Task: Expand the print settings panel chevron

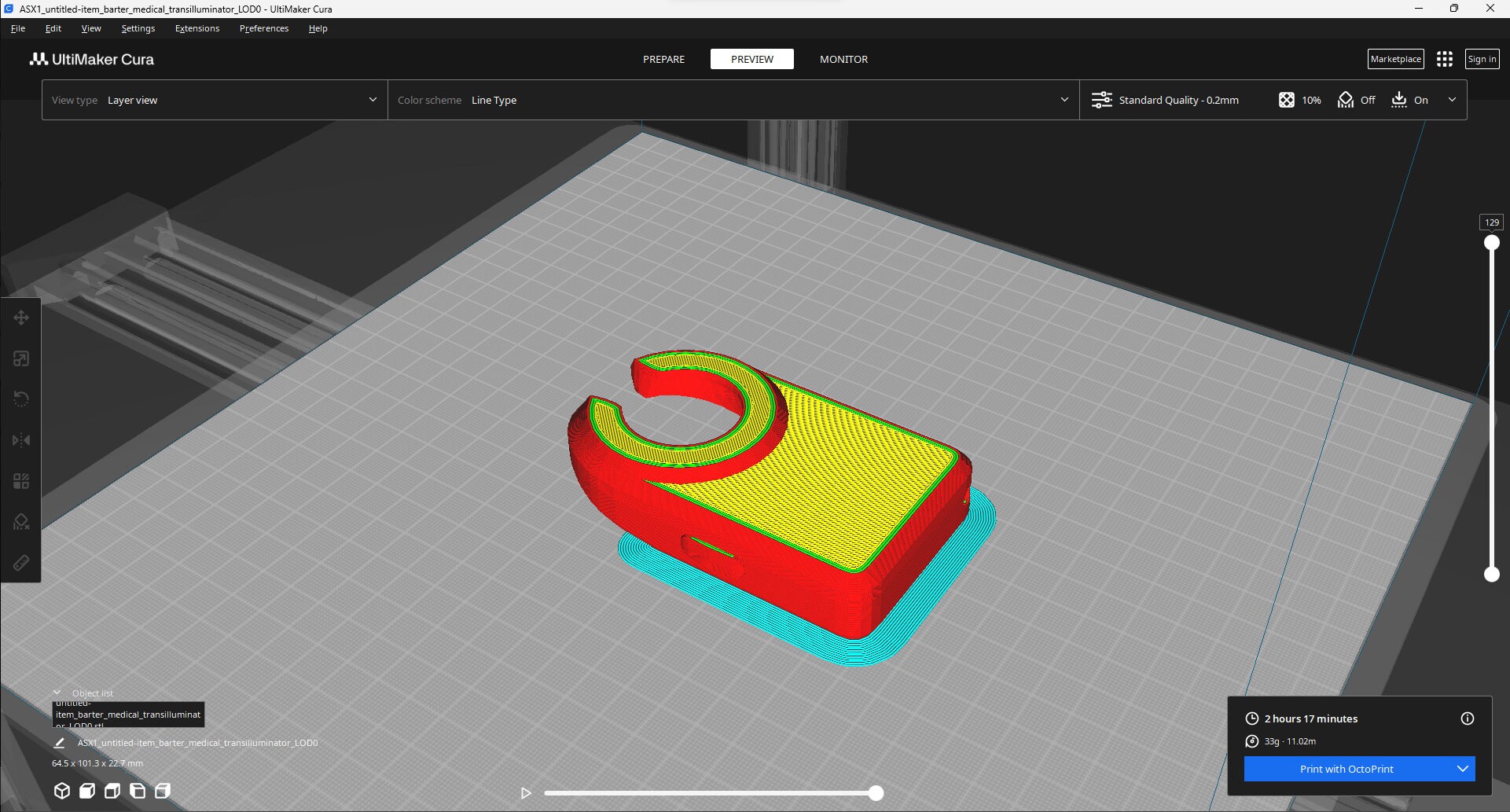Action: tap(1453, 100)
